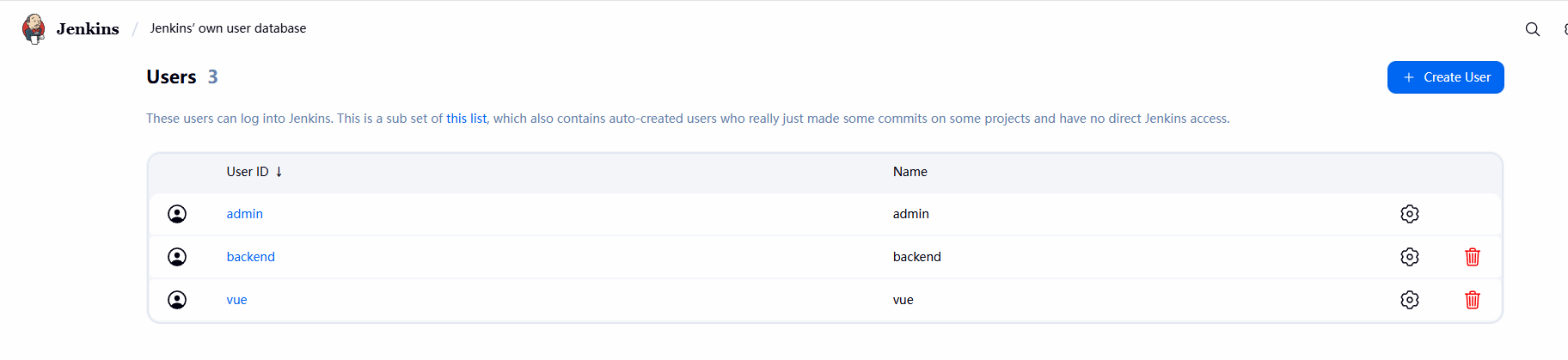Sort table by Name column header
Viewport: 1568px width, 360px height.
[x=910, y=172]
